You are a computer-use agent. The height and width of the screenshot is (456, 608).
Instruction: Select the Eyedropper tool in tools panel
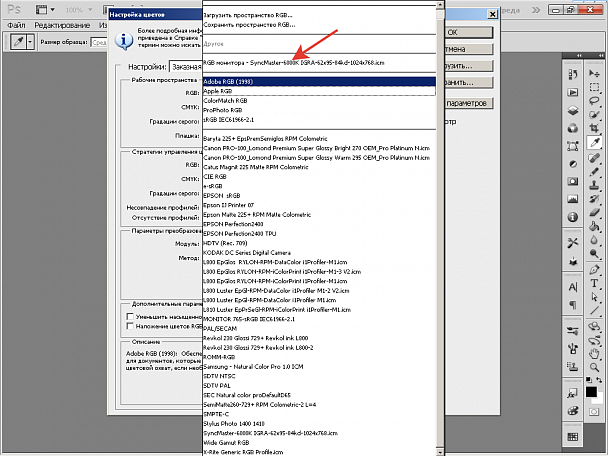594,142
